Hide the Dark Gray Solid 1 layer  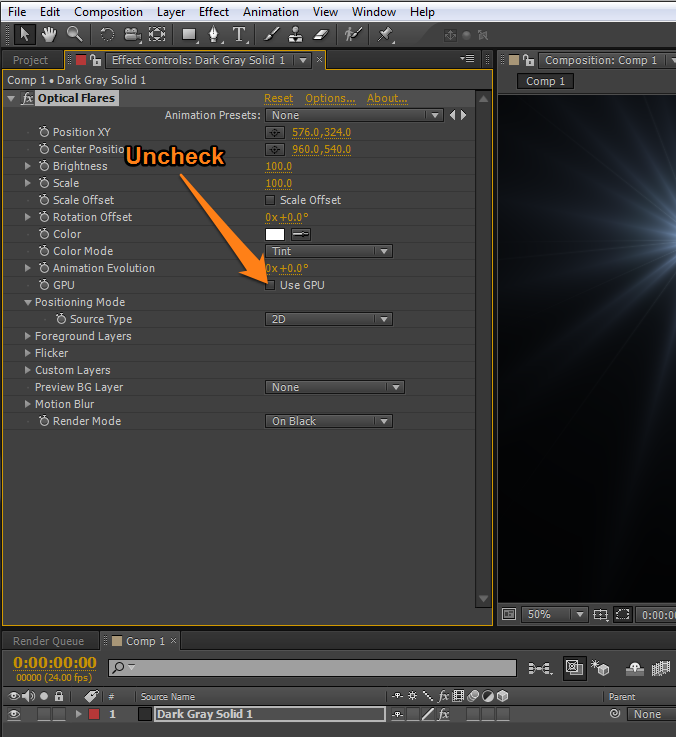pyautogui.click(x=14, y=714)
